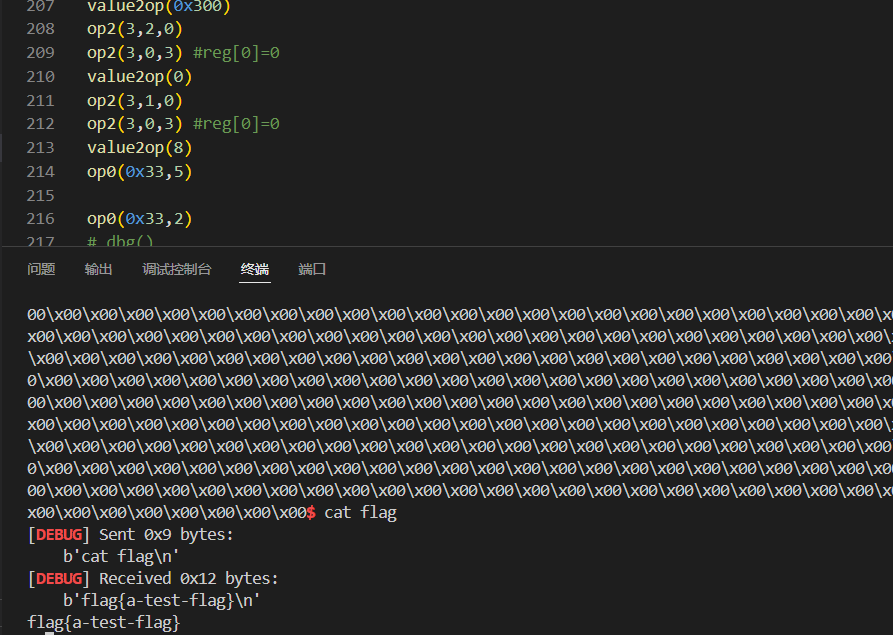This screenshot has width=893, height=635.
Task: Click the op0(0x33,5) call on line 214
Action: point(139,171)
